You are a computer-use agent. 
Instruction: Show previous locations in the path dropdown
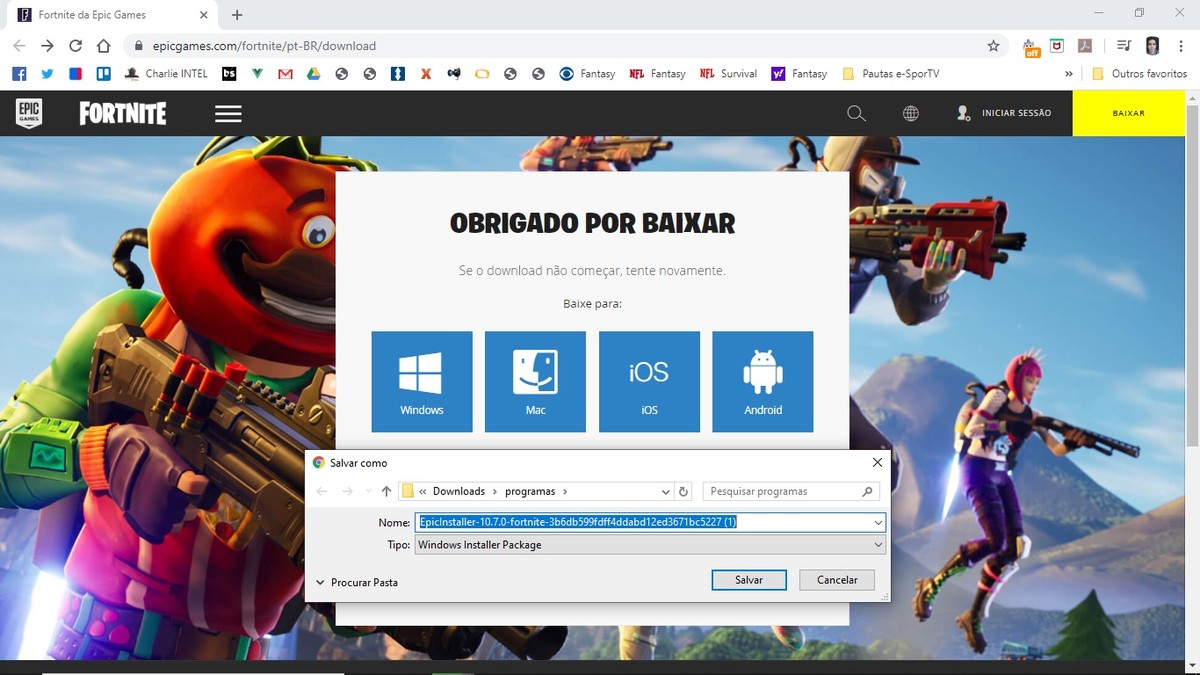tap(666, 491)
